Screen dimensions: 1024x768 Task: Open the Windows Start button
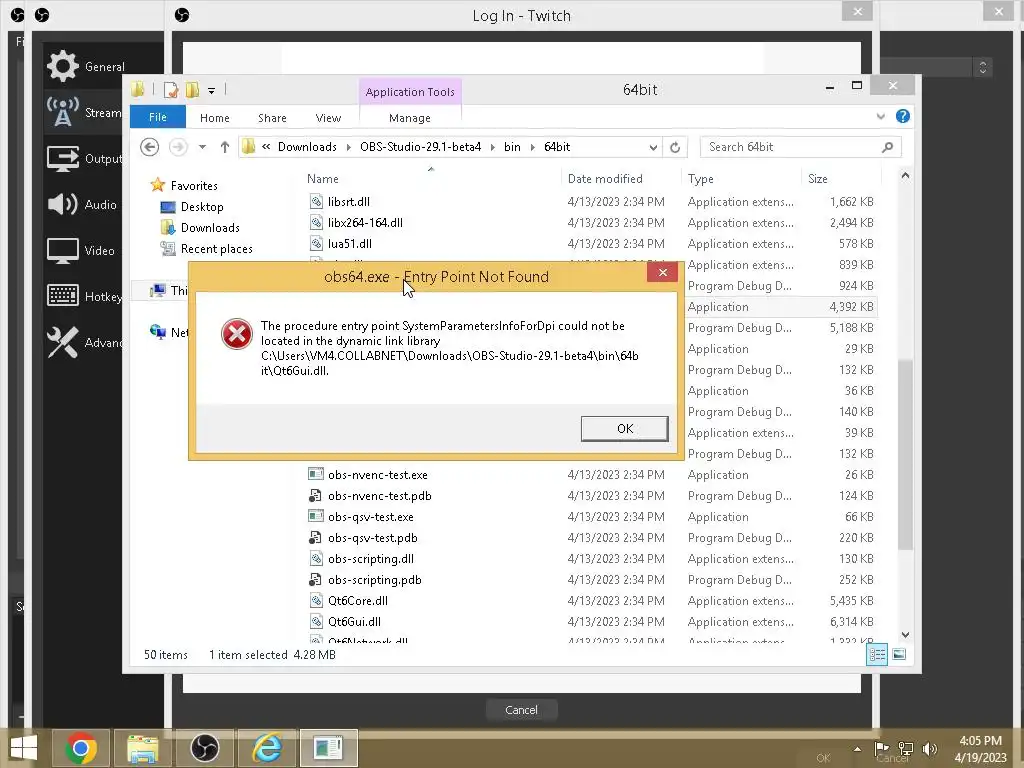[24, 748]
